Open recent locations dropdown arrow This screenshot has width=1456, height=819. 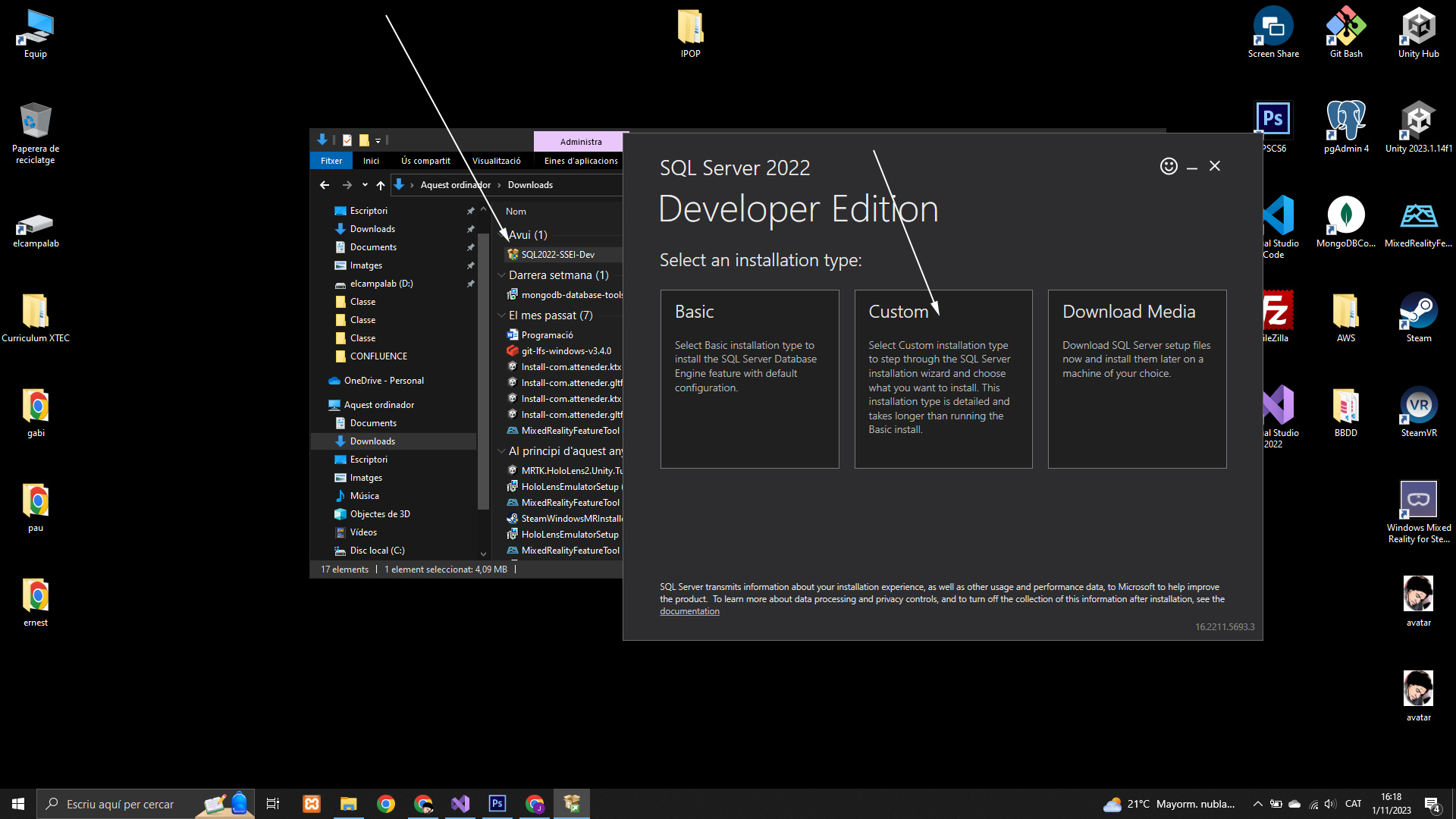pos(365,185)
